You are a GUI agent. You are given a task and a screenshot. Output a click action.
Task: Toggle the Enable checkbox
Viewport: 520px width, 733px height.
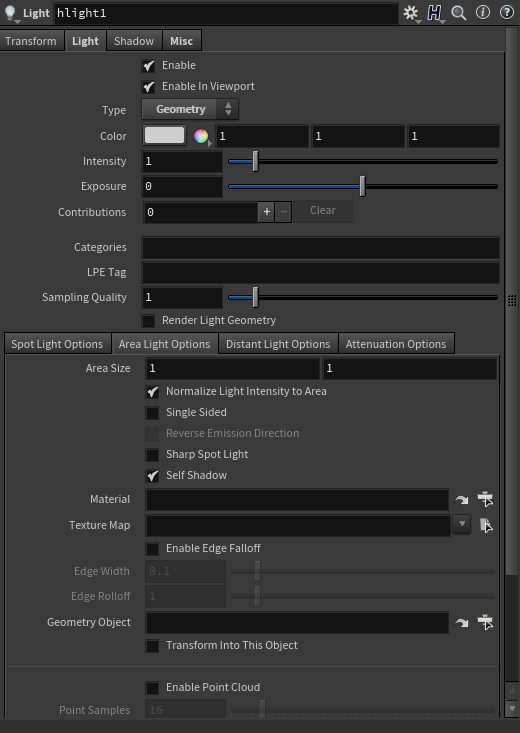coord(149,66)
